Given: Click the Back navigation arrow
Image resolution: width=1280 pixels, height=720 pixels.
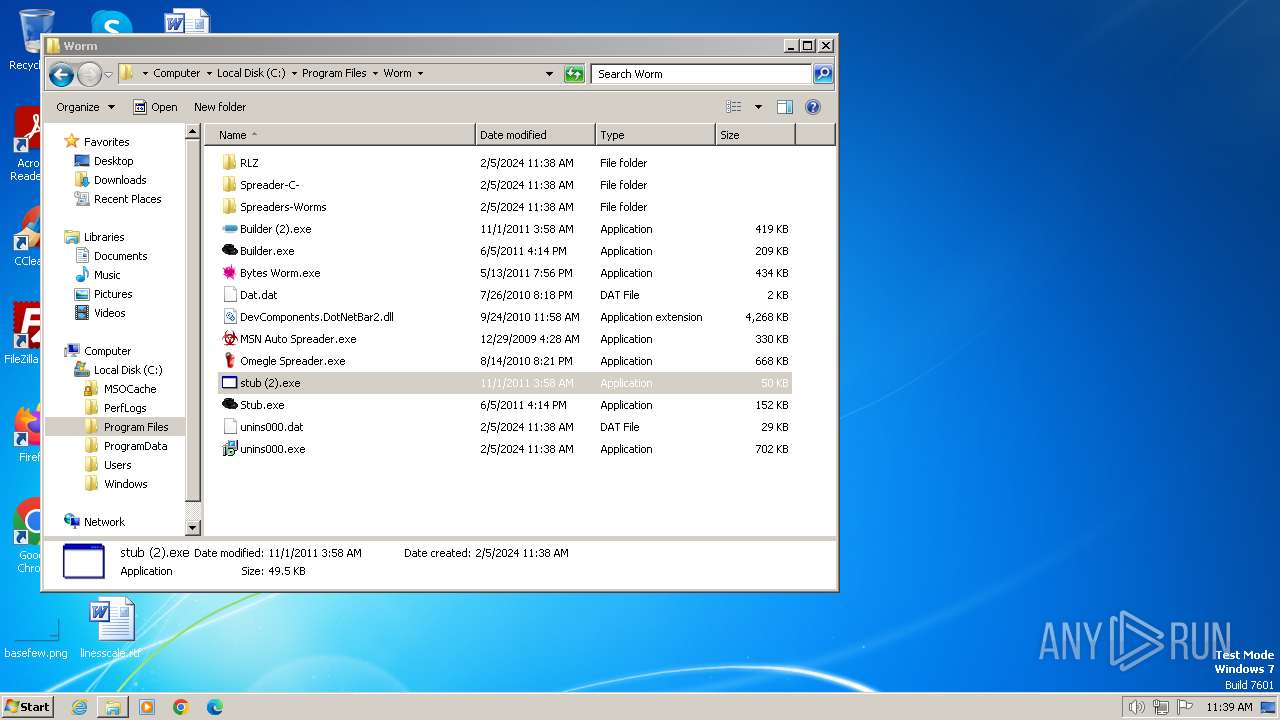Looking at the screenshot, I should 61,74.
